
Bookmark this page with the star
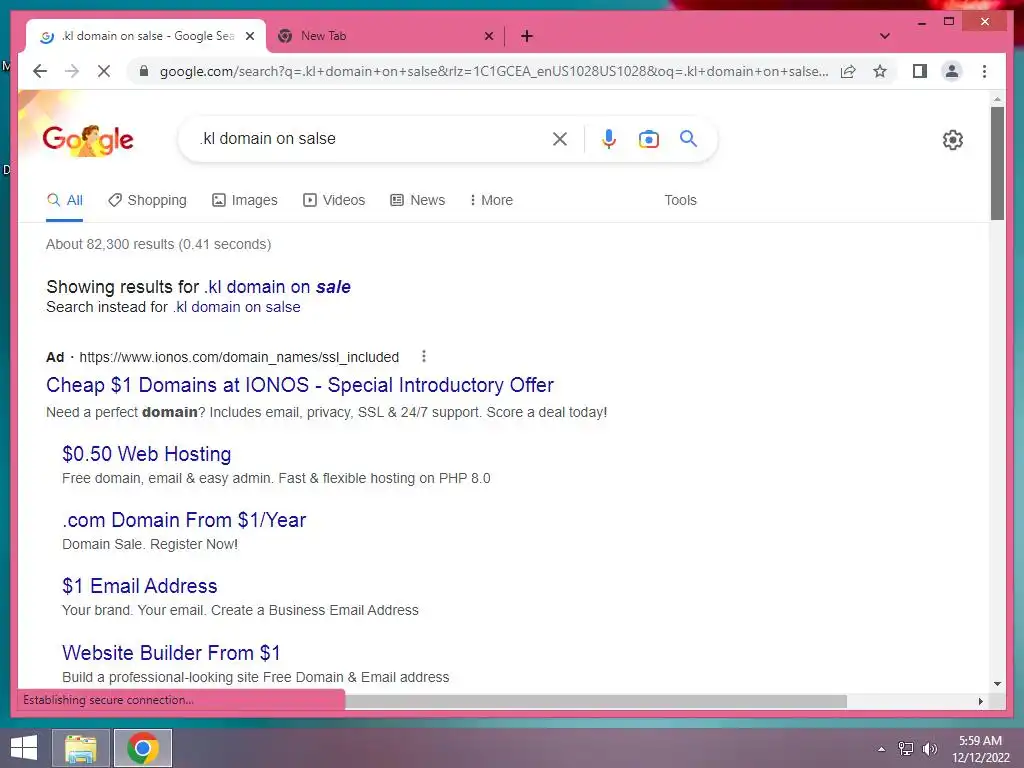[880, 71]
